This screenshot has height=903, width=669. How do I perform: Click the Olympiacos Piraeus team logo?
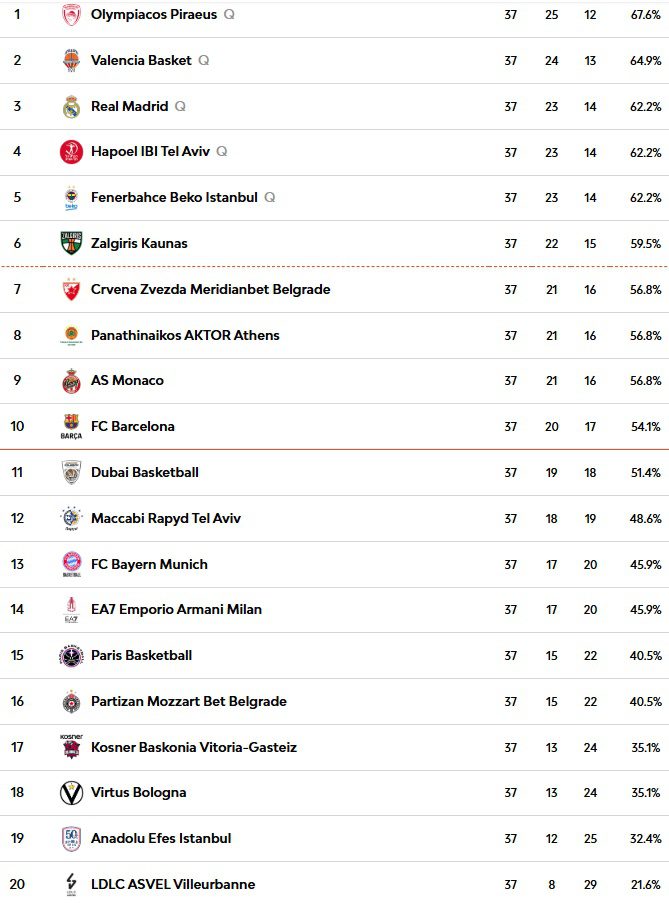pos(71,15)
